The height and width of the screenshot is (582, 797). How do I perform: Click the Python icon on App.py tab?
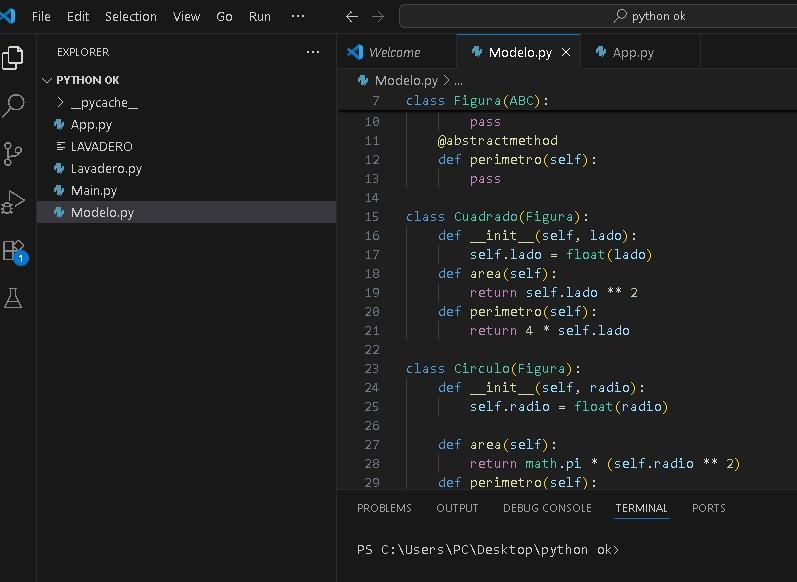pos(601,52)
